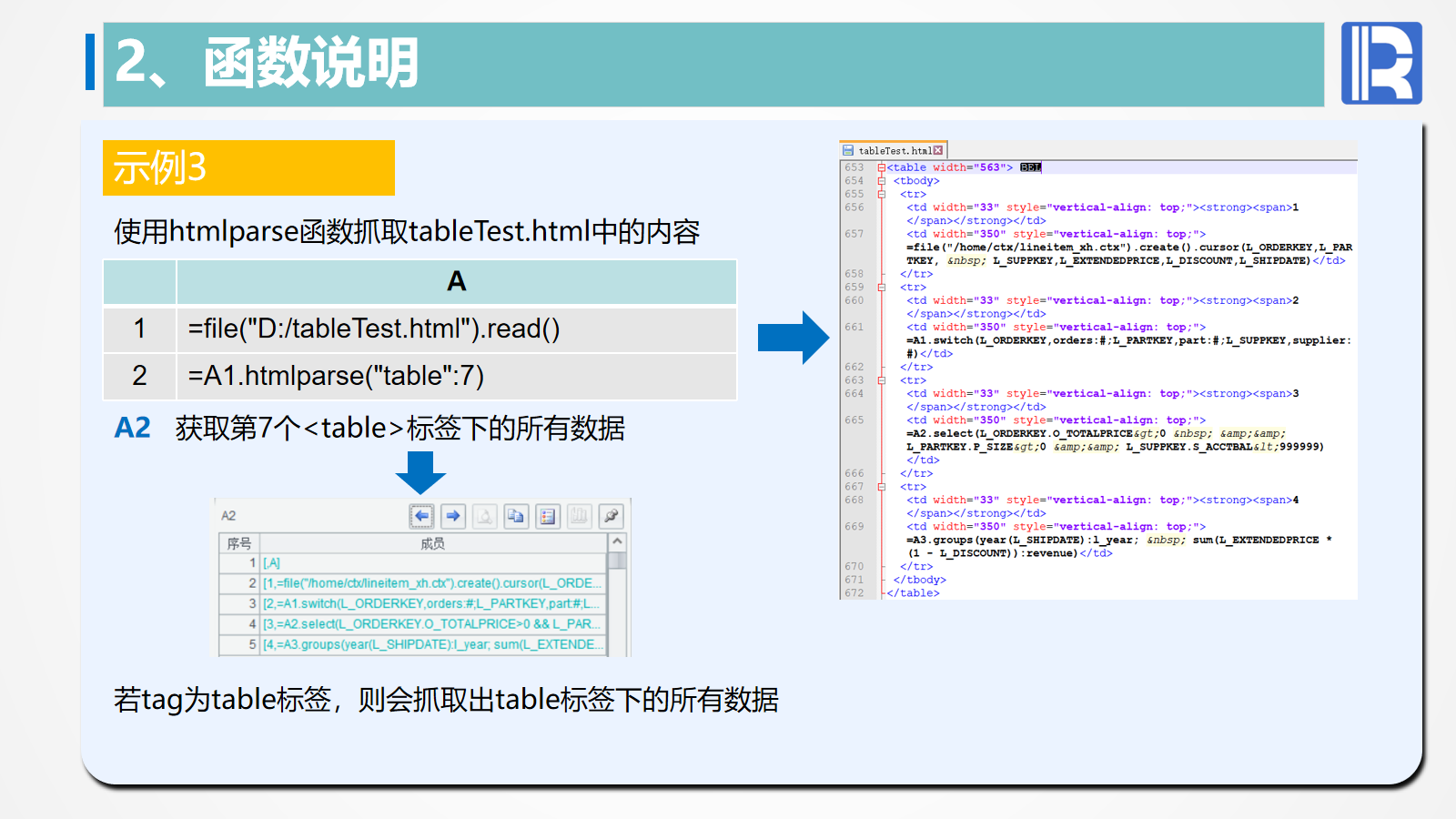Click the 成员 column header
Viewport: 1456px width, 819px height.
(432, 543)
